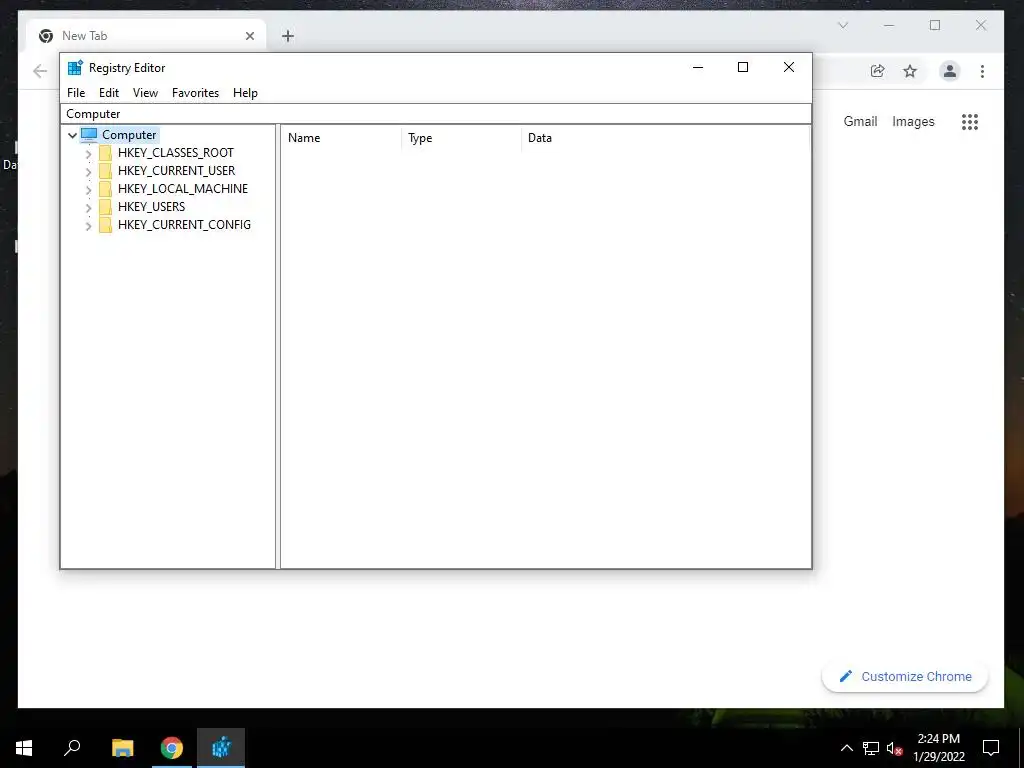Click the Data column header
Image resolution: width=1024 pixels, height=768 pixels.
click(665, 138)
